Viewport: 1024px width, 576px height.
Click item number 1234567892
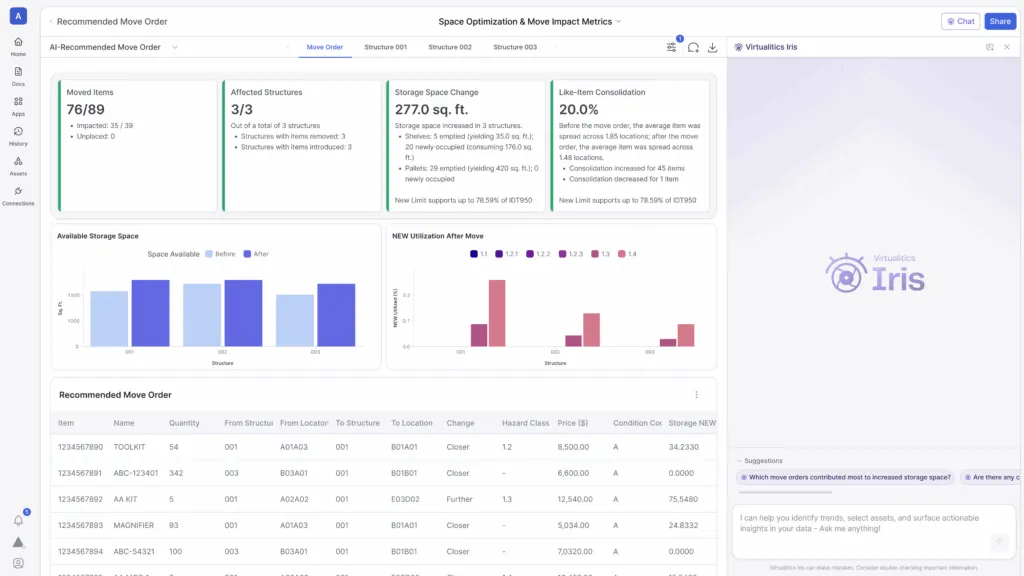click(x=80, y=499)
